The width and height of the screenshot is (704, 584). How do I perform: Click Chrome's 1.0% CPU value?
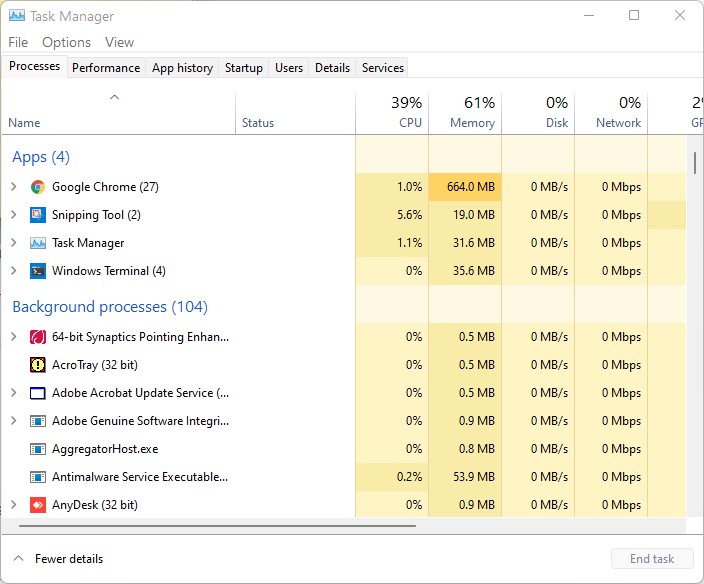click(409, 187)
